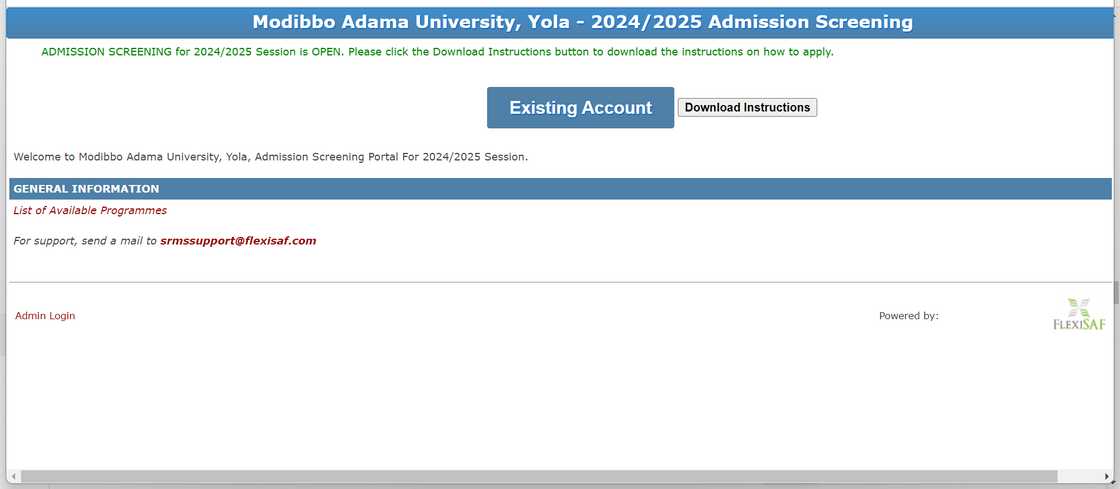The width and height of the screenshot is (1120, 489).
Task: Go to Admin Login
Action: point(45,316)
